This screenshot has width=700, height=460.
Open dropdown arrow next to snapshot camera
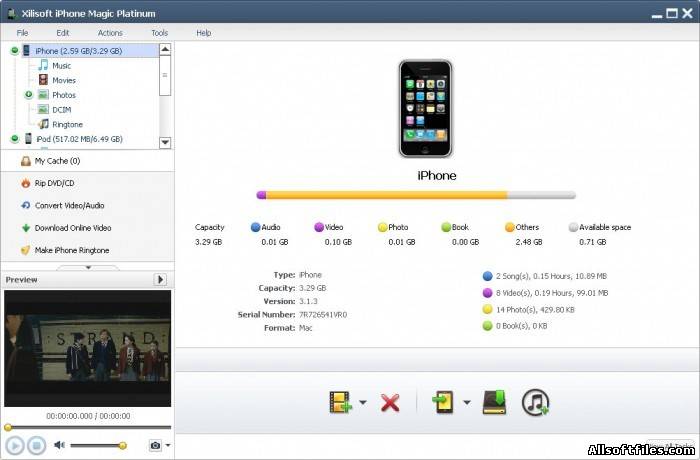point(168,445)
